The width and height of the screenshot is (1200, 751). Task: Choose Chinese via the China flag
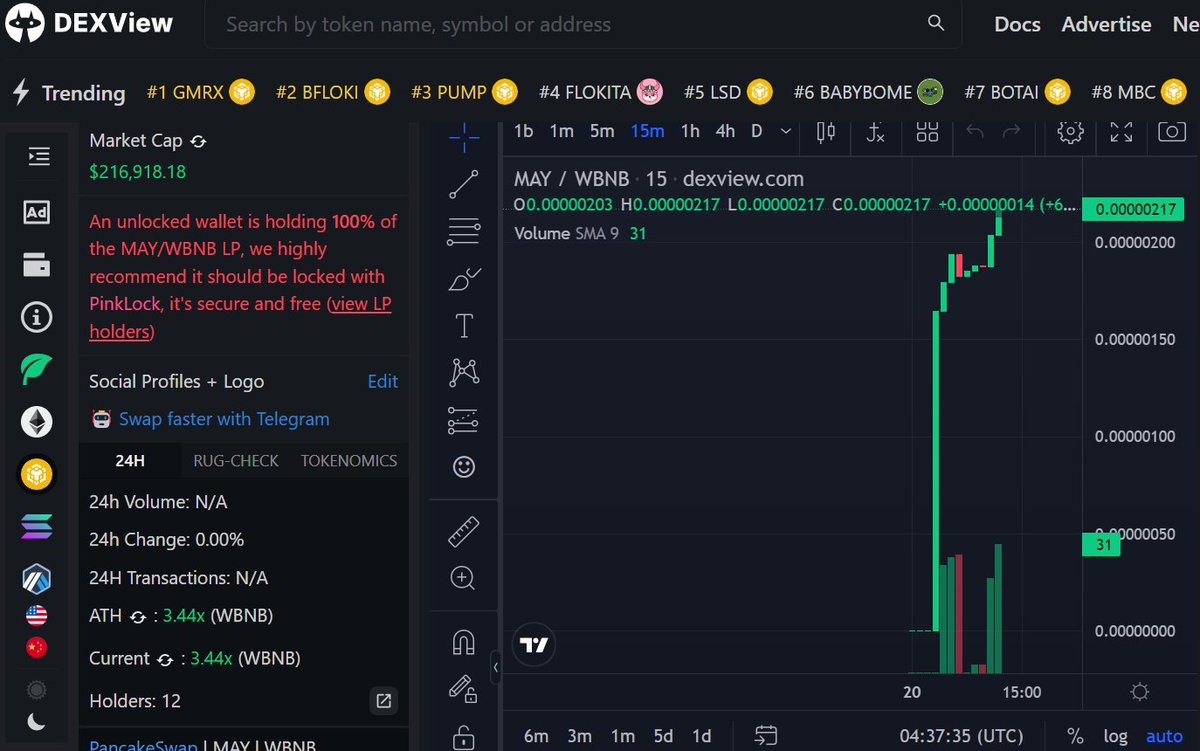pos(37,648)
